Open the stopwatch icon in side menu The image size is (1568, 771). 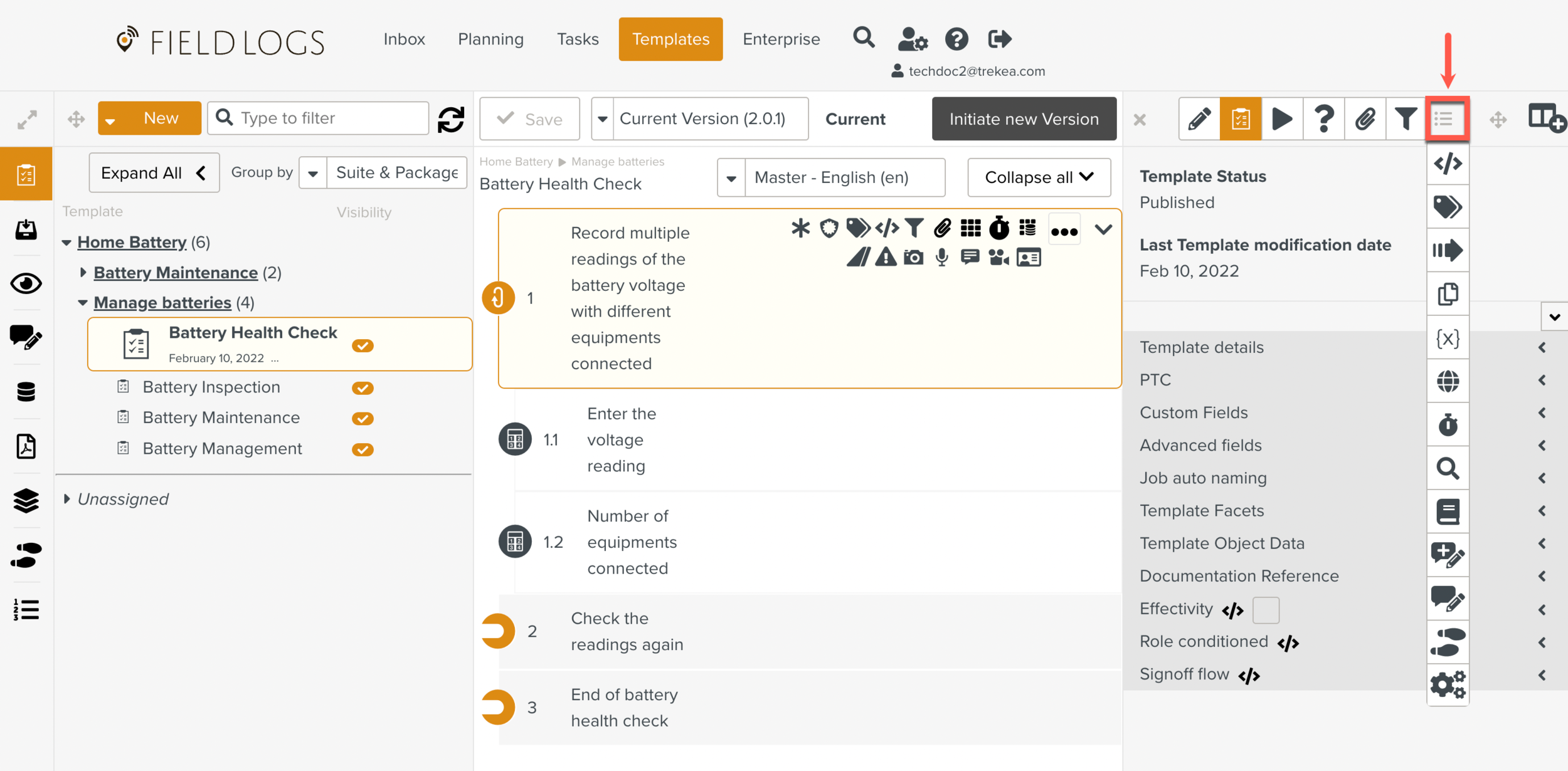tap(1448, 425)
